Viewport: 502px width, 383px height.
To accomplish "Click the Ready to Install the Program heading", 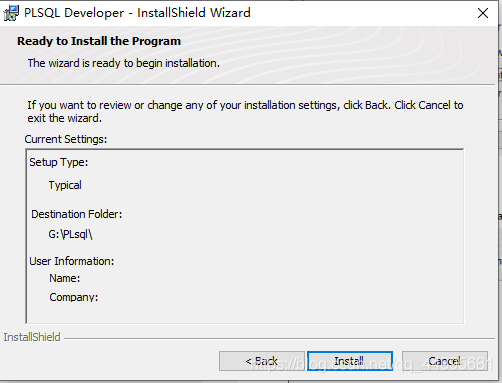I will tap(99, 41).
